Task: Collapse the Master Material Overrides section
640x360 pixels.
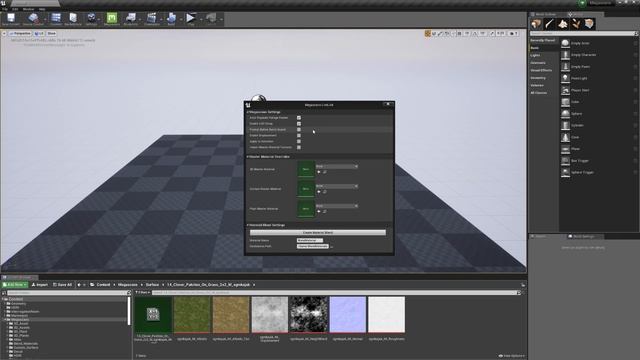Action: (x=248, y=156)
